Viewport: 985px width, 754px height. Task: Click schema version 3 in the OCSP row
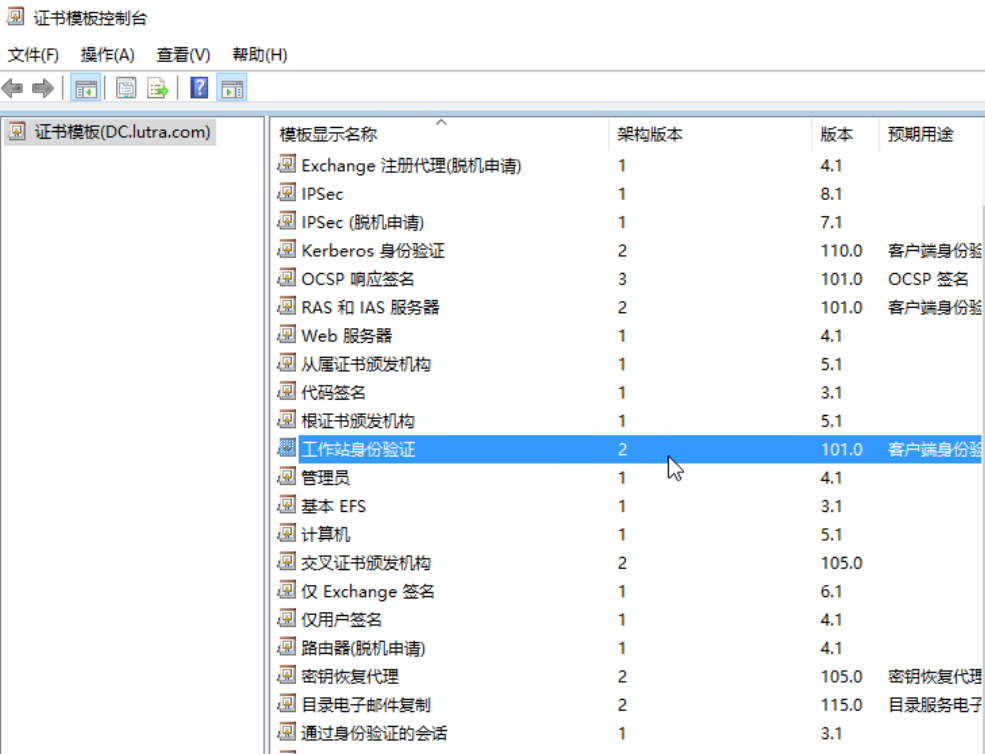[622, 279]
